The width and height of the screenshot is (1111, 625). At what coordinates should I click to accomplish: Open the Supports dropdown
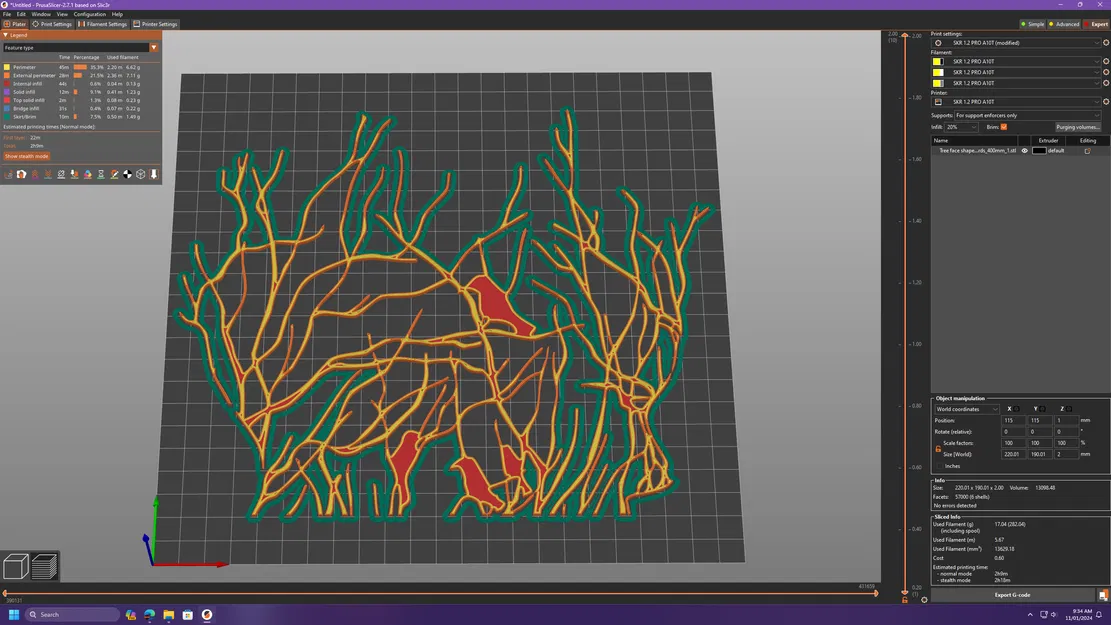[1027, 116]
